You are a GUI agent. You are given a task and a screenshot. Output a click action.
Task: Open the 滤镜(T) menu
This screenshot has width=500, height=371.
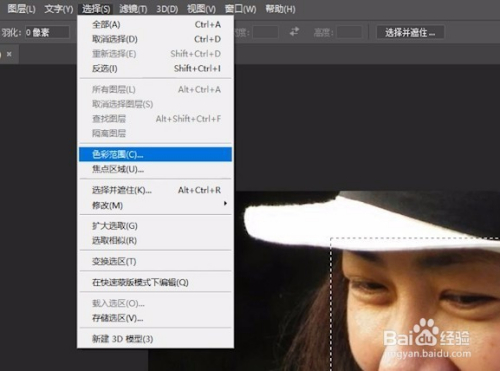click(x=133, y=9)
